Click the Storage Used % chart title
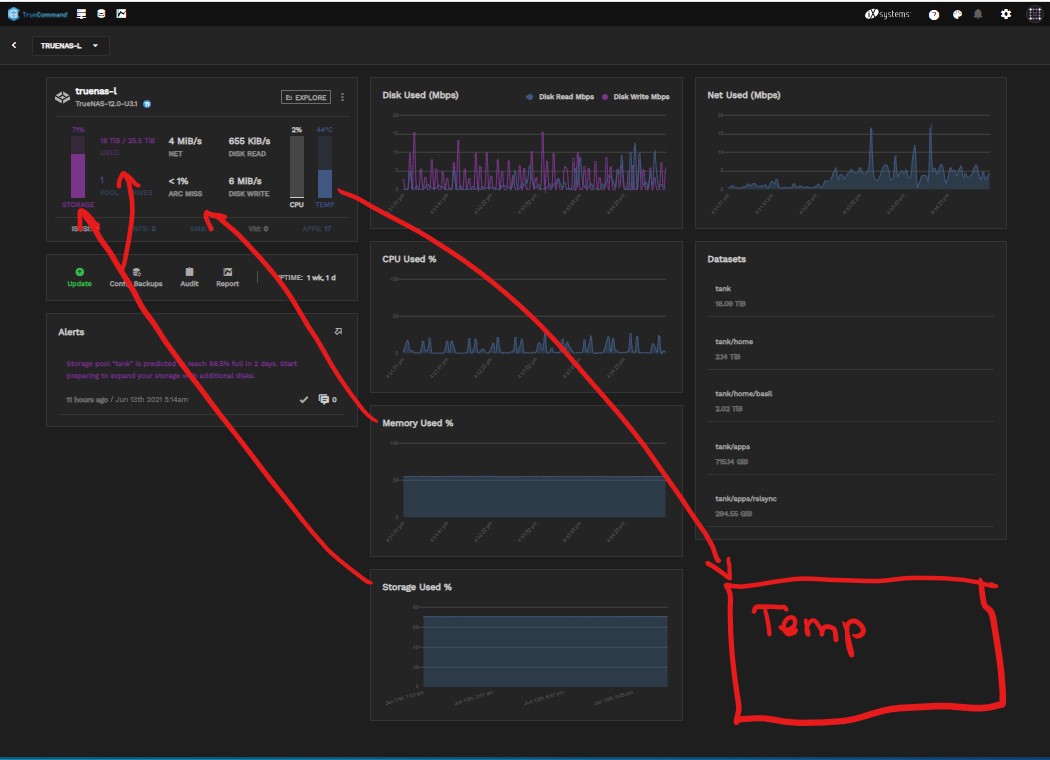This screenshot has width=1050, height=760. coord(417,587)
